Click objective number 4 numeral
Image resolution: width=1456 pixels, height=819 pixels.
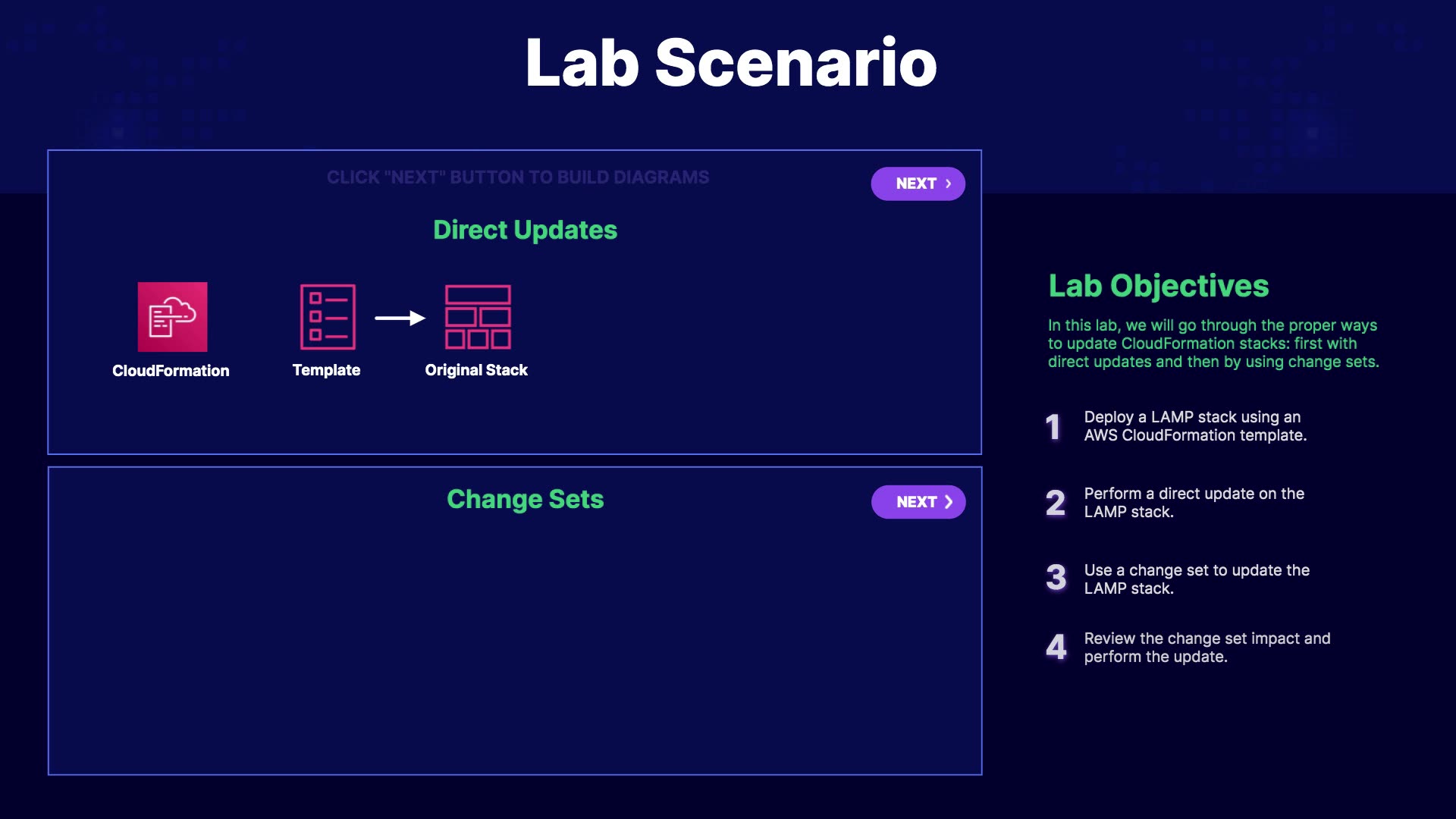click(x=1056, y=648)
